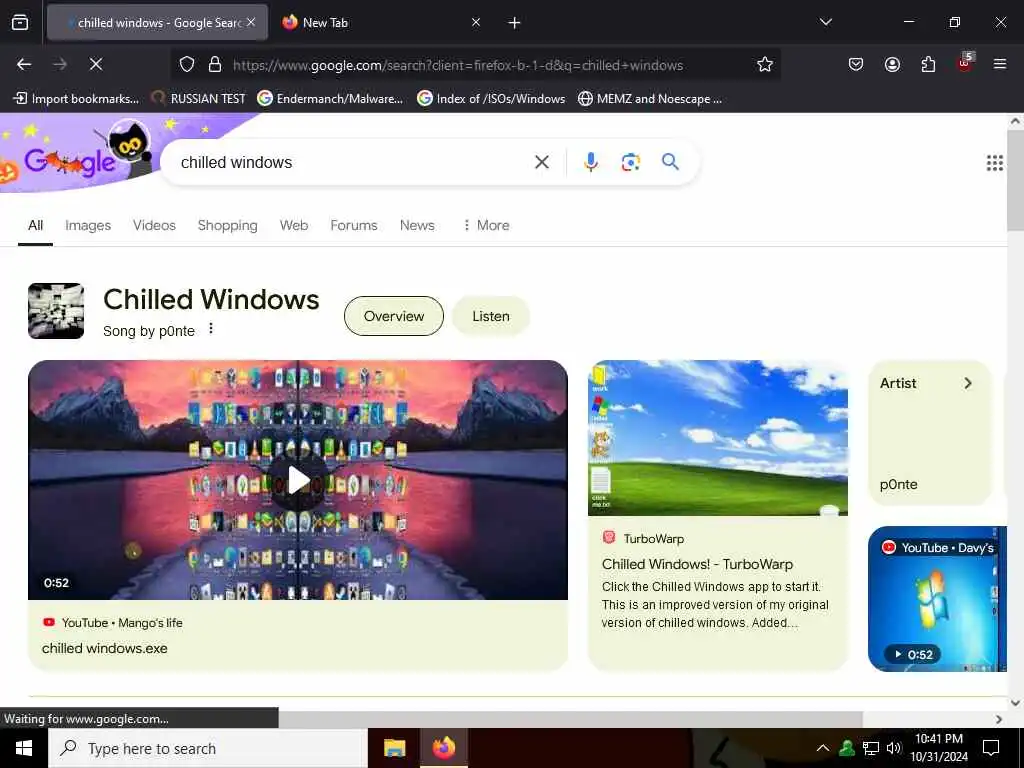1024x768 pixels.
Task: Open Import bookmarks bookmark
Action: (76, 99)
